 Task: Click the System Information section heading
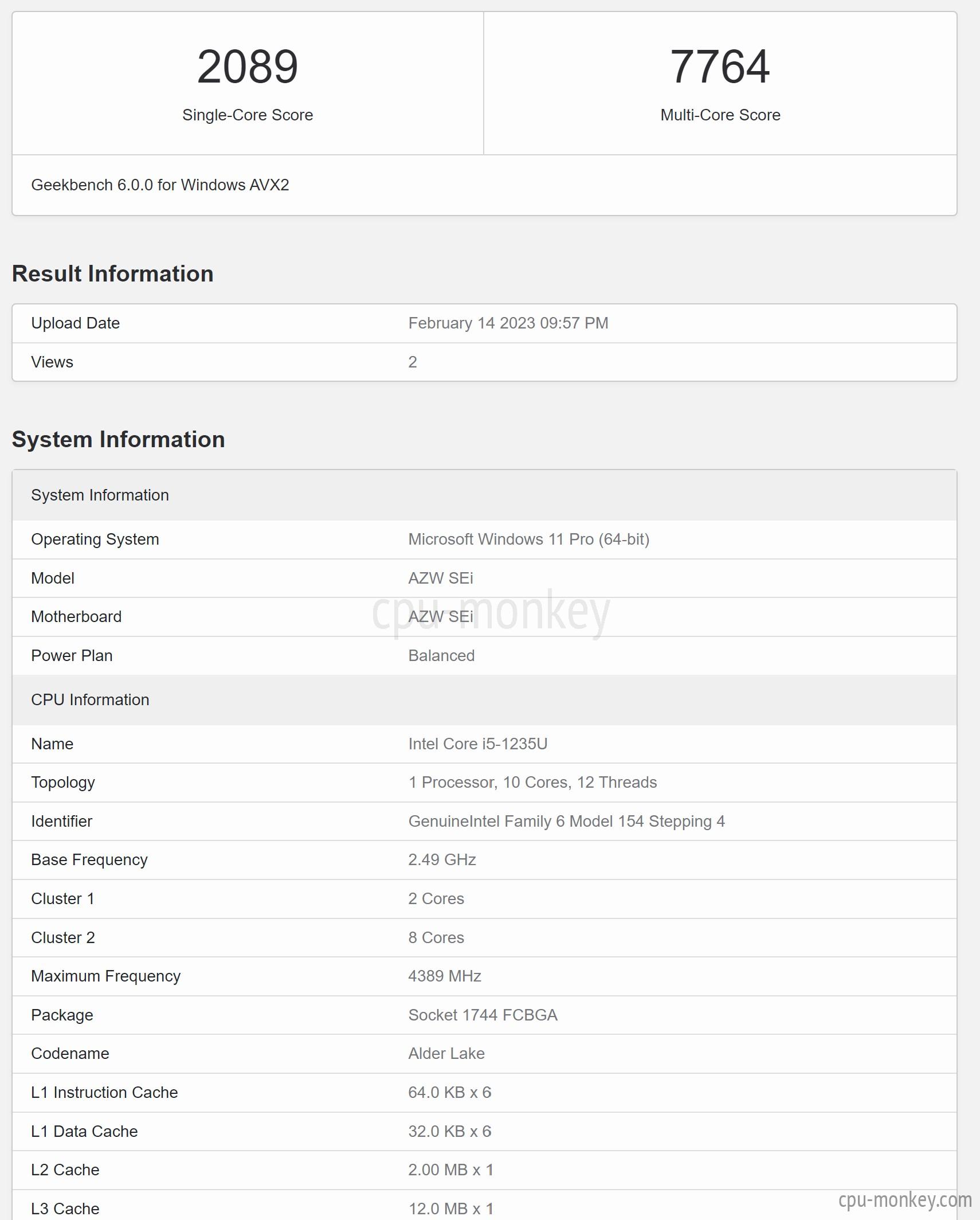(x=119, y=440)
